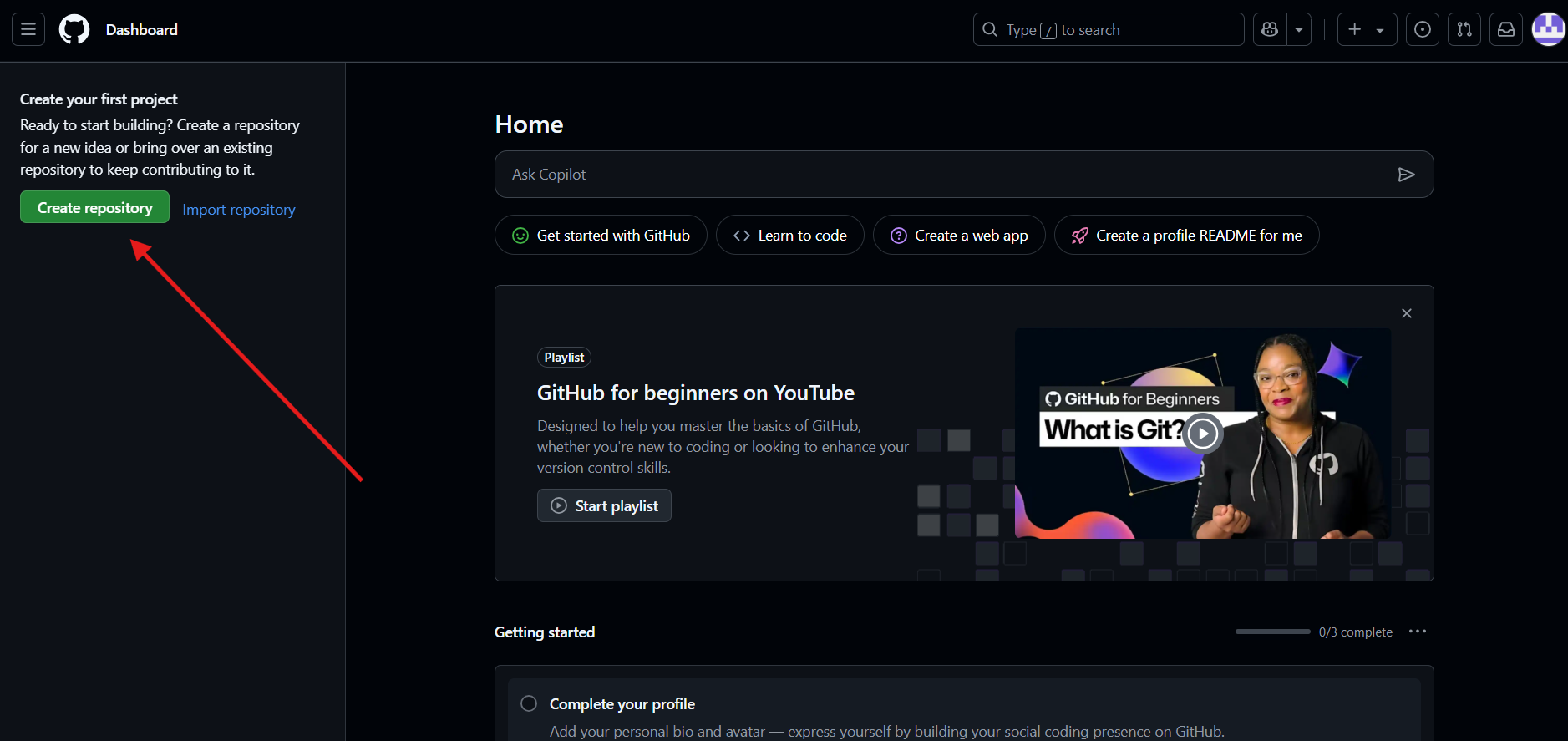This screenshot has height=741, width=1568.
Task: Open the Issues icon in header
Action: (x=1423, y=29)
